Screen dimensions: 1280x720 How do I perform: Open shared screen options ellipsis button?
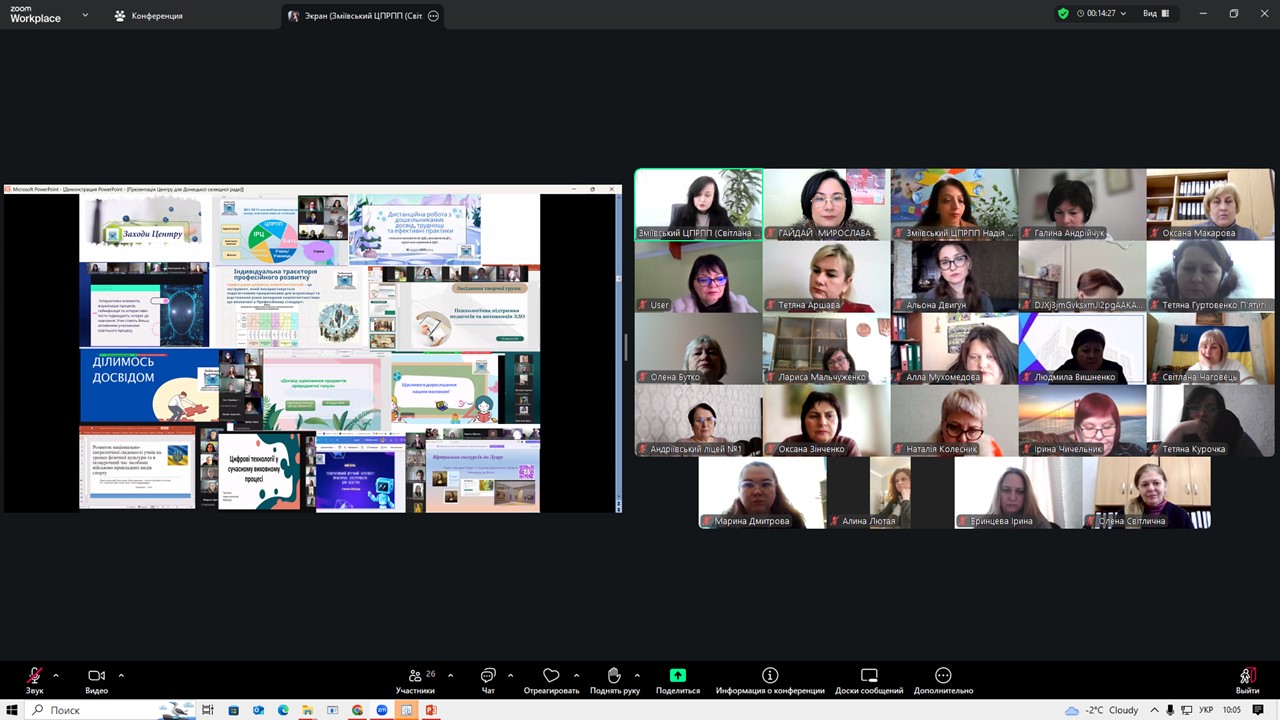tap(433, 16)
